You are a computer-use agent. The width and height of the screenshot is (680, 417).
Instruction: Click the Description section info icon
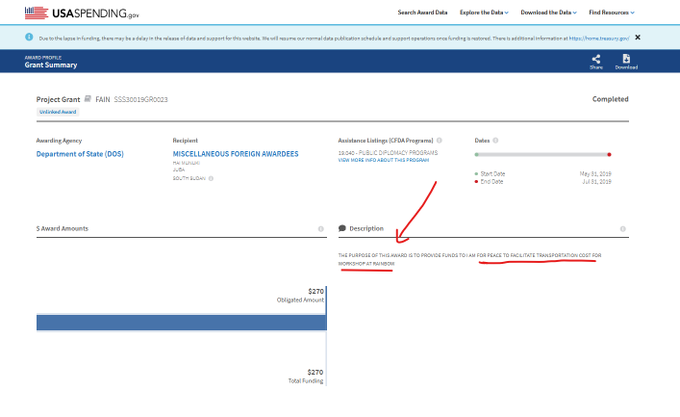tap(622, 228)
